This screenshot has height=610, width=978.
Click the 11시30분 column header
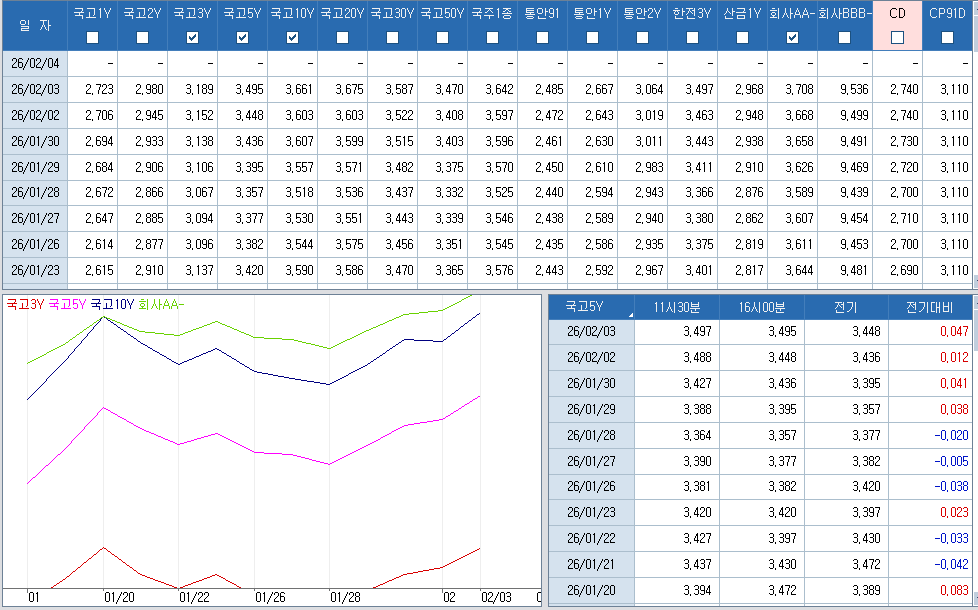point(676,308)
